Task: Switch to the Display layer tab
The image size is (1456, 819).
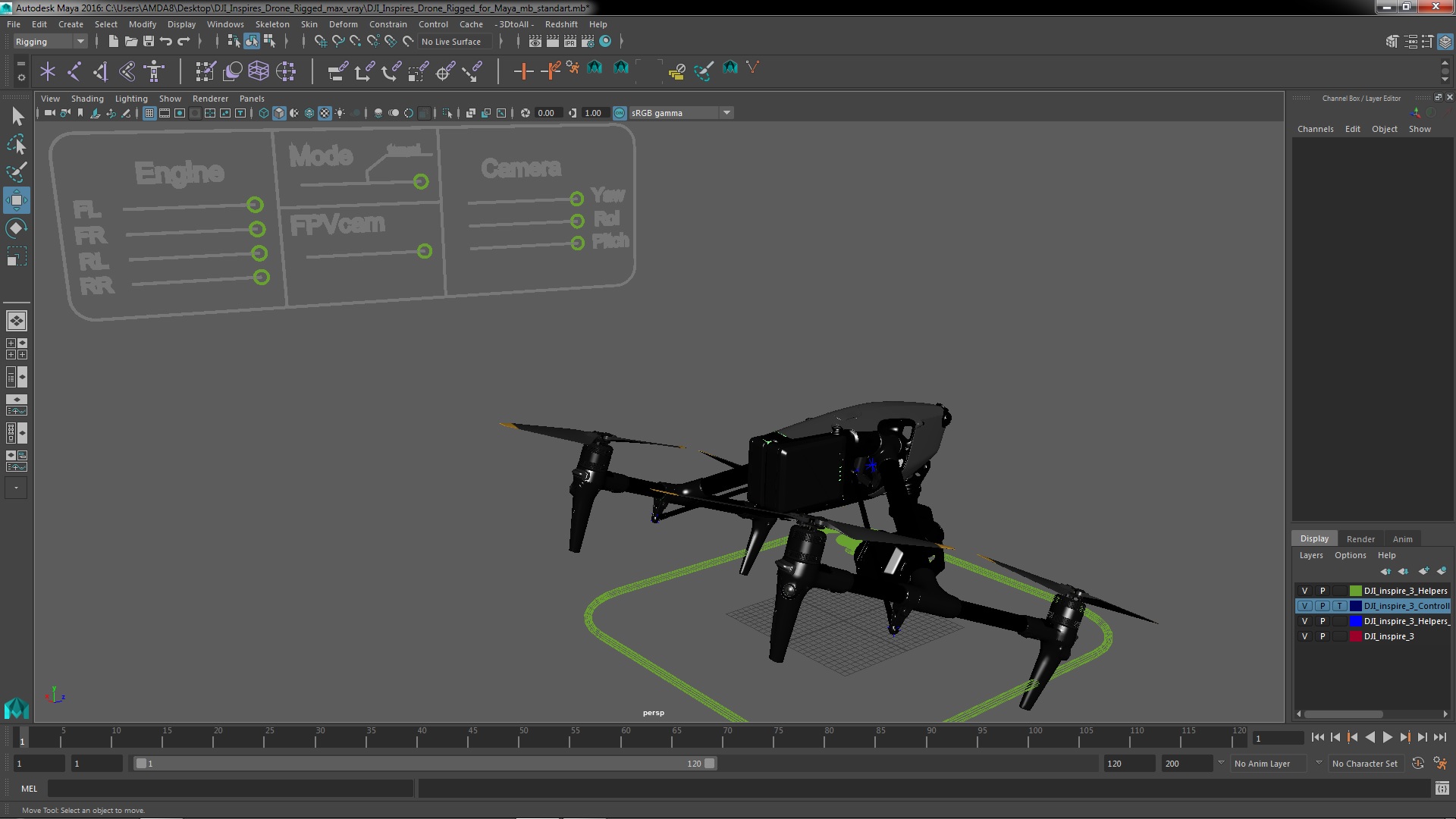Action: pos(1314,538)
